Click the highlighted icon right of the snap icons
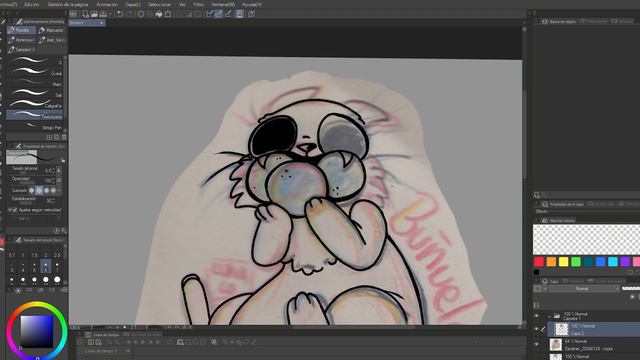This screenshot has height=360, width=640. 240,14
